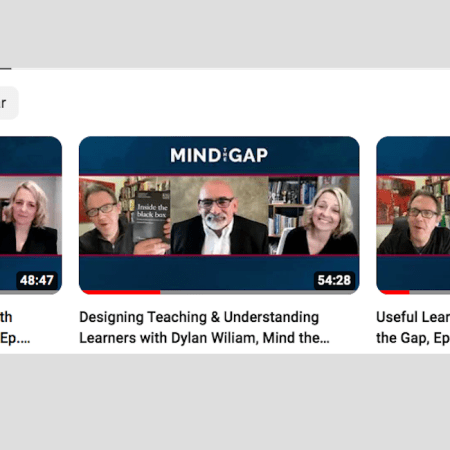Viewport: 450px width, 450px height.
Task: Click the smiling blonde woman in the center thumbnail
Action: pyautogui.click(x=323, y=220)
